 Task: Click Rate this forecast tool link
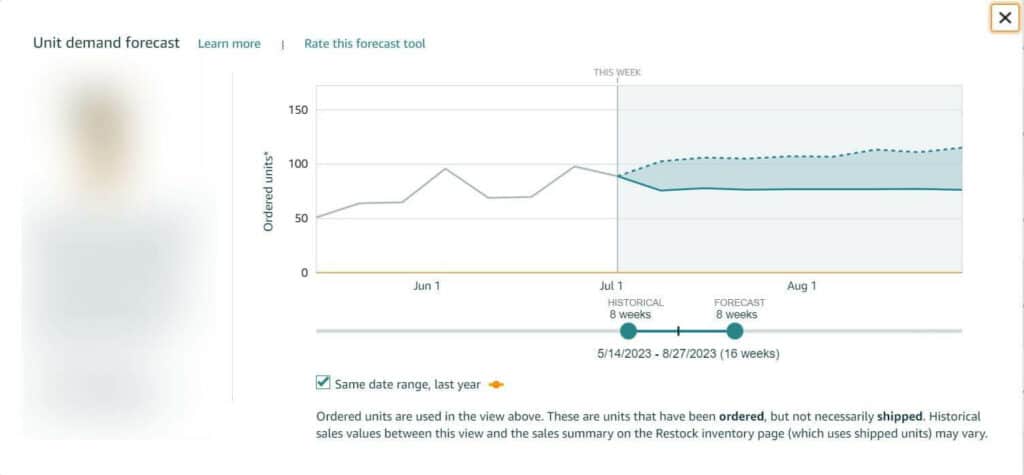(365, 44)
